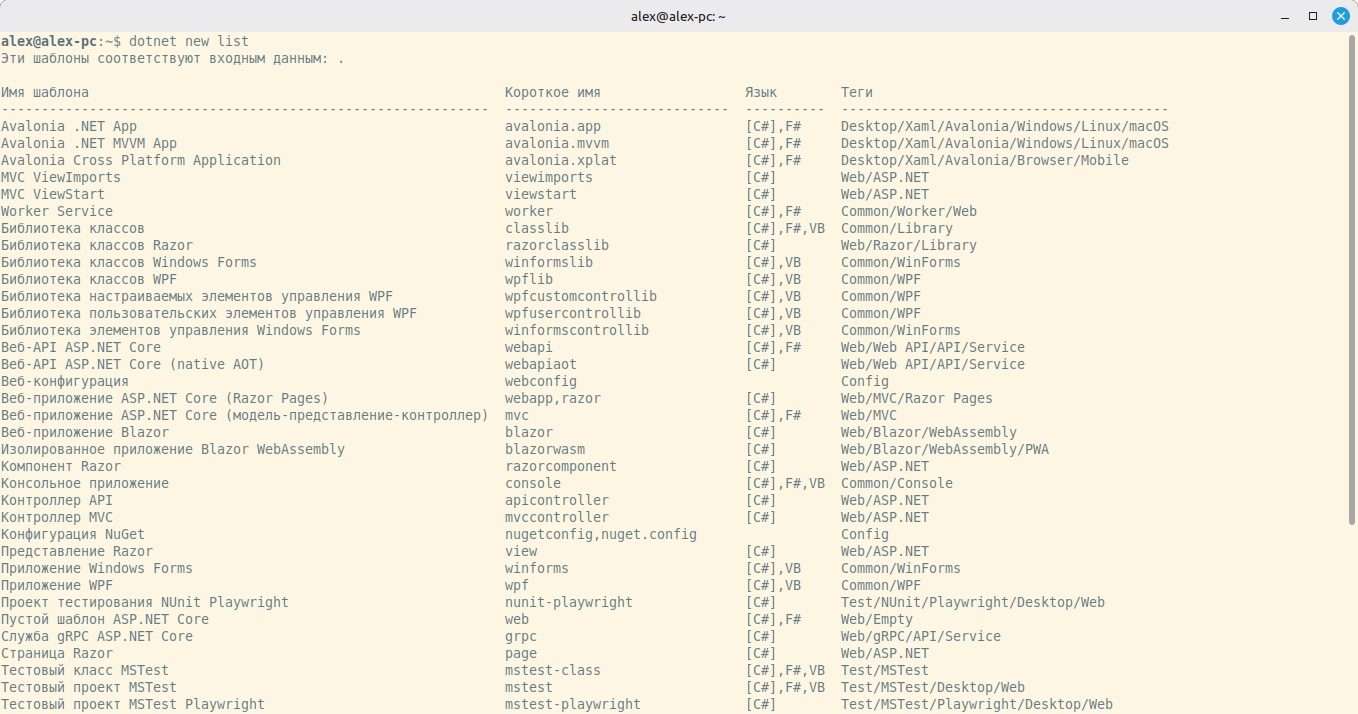Click the 'webapiaot' short name text

(x=541, y=364)
